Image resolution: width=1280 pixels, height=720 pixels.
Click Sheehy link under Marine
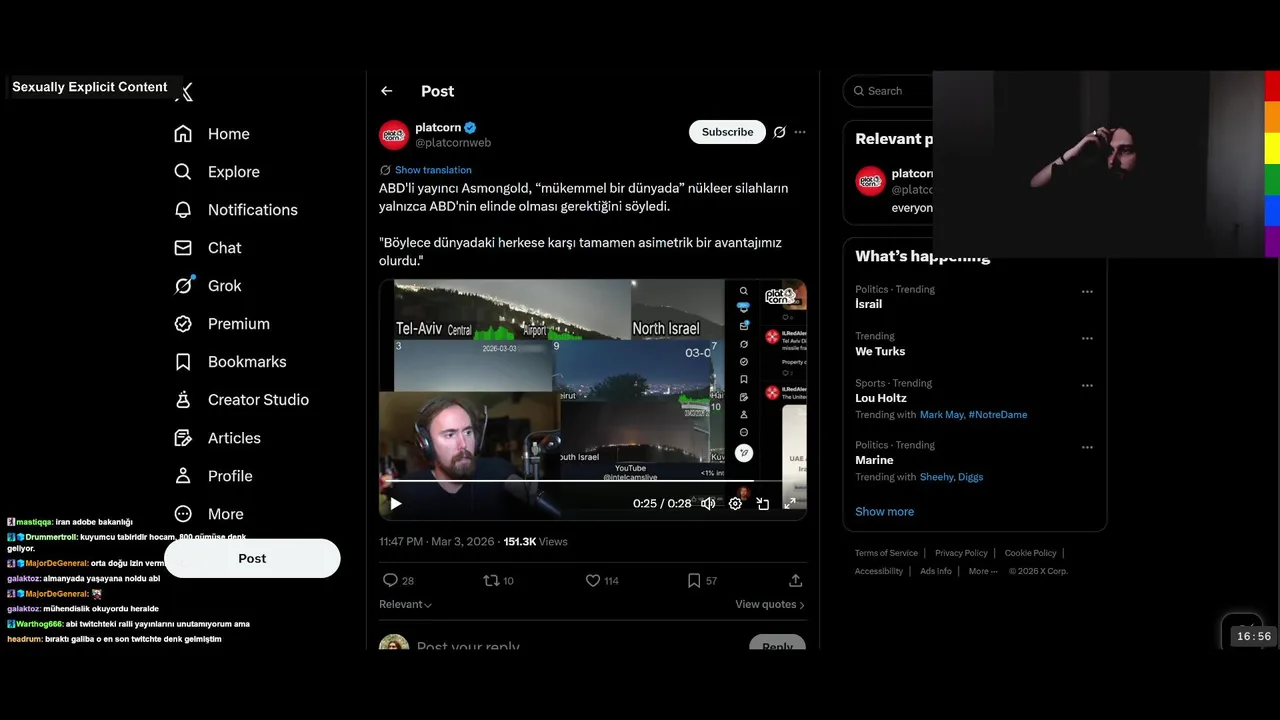(x=937, y=477)
